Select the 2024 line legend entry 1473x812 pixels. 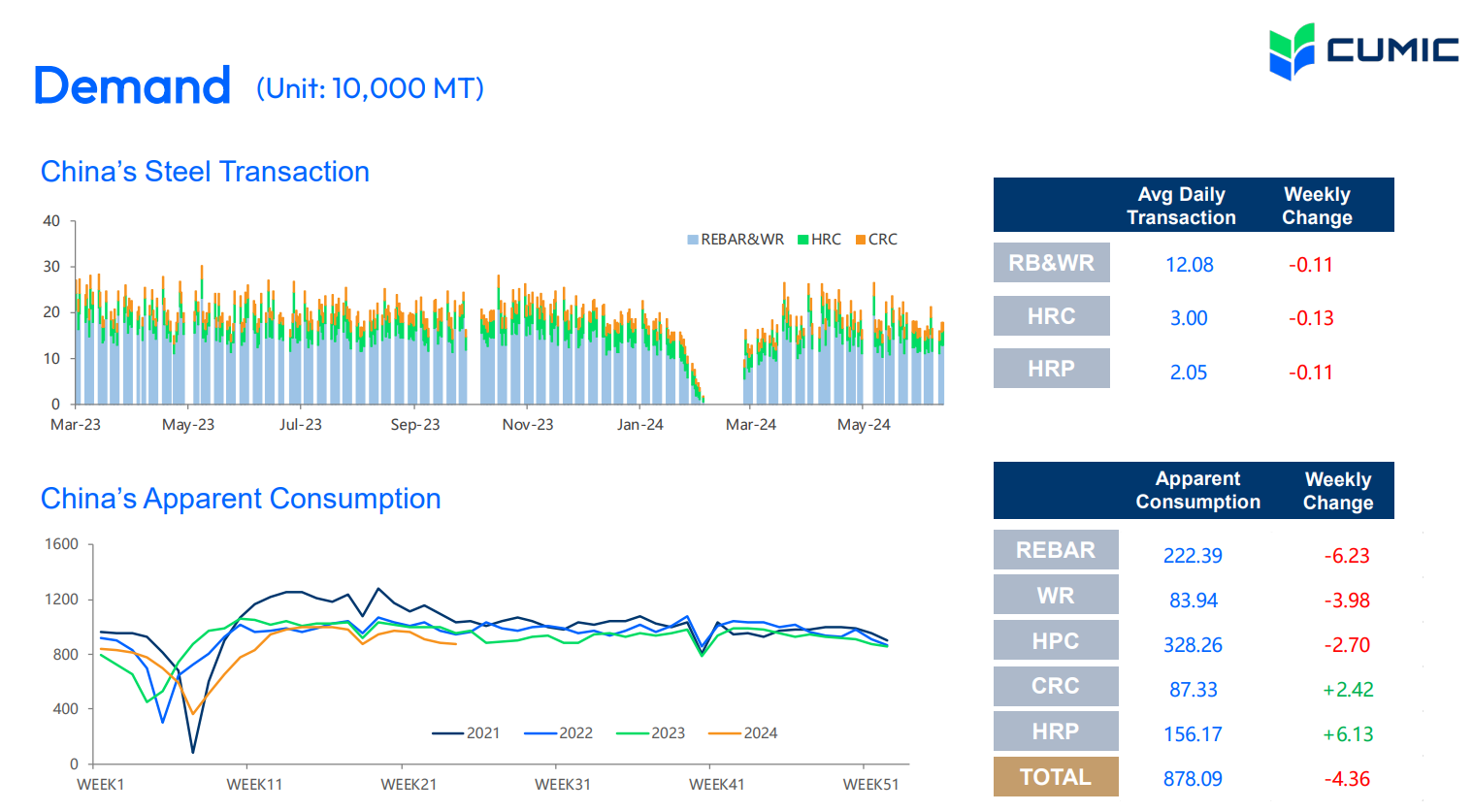pos(743,733)
